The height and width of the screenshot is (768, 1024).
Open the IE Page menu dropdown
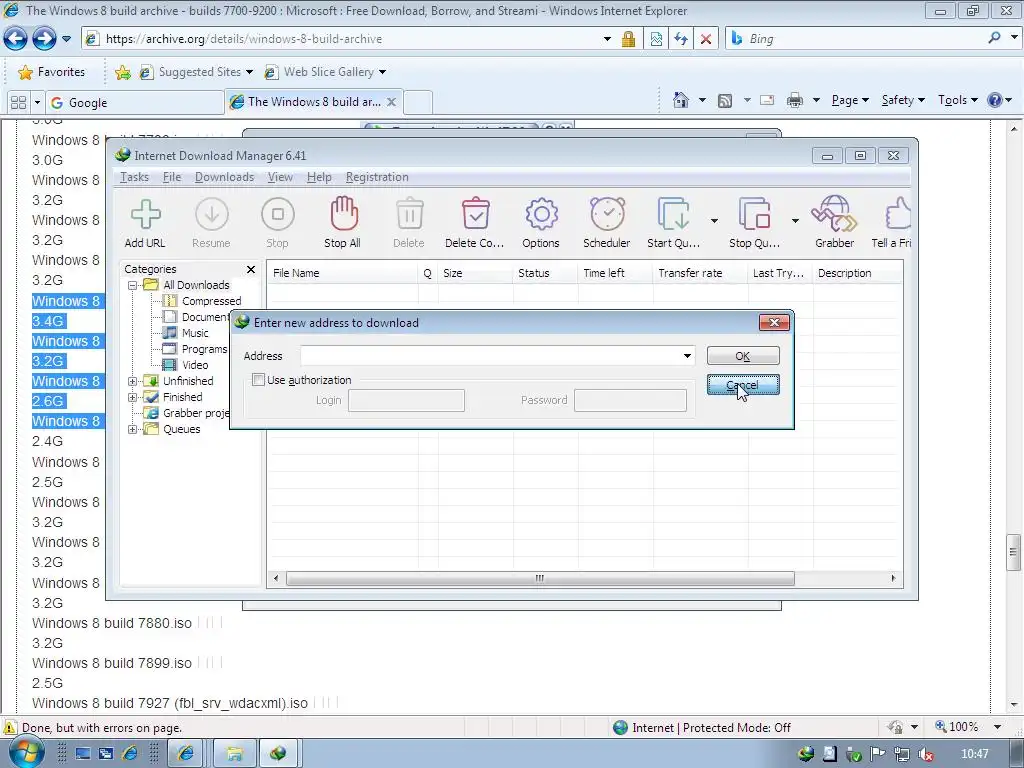tap(850, 100)
